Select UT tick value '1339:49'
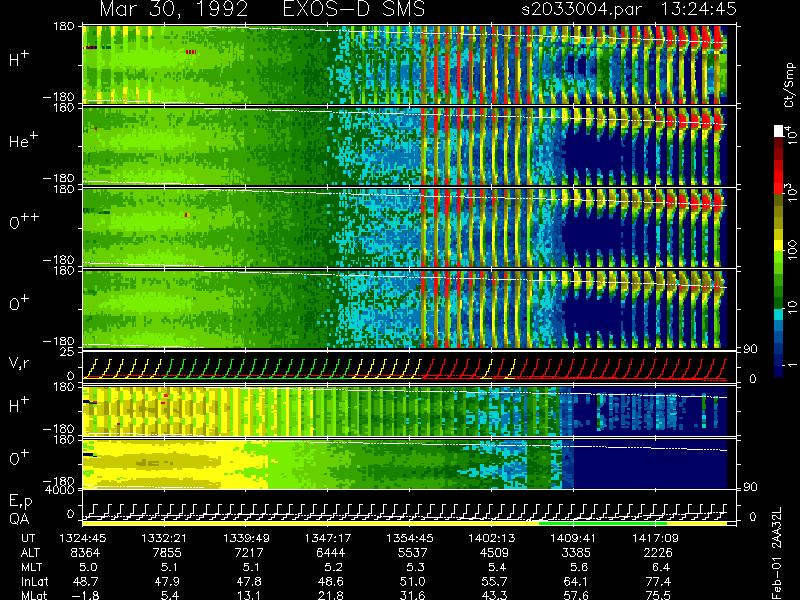Image resolution: width=800 pixels, height=600 pixels. tap(246, 538)
